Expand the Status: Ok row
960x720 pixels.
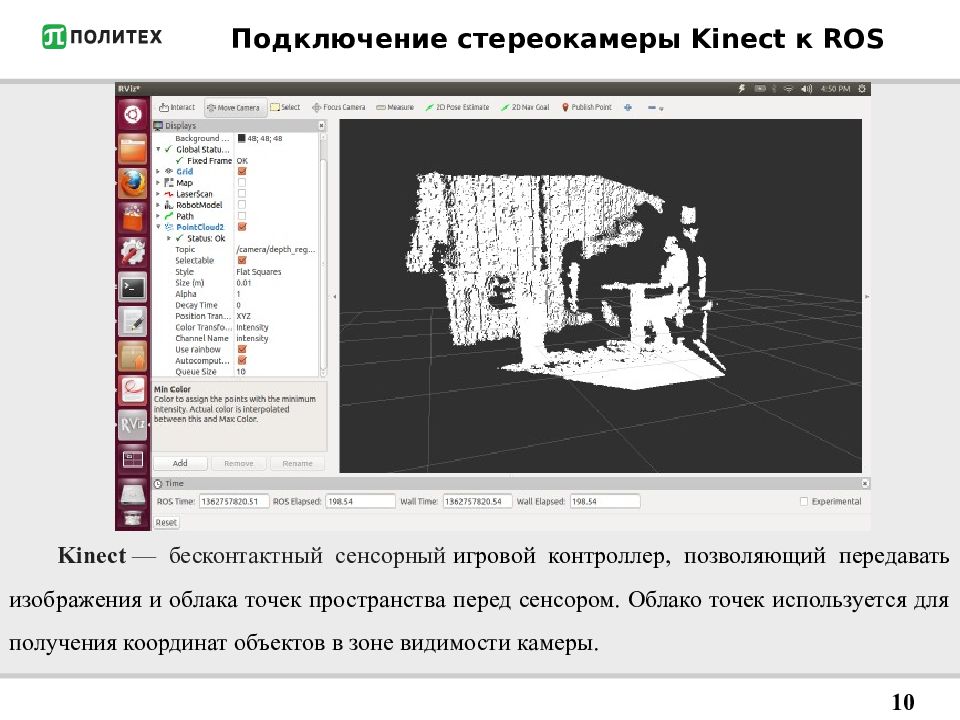click(x=170, y=238)
